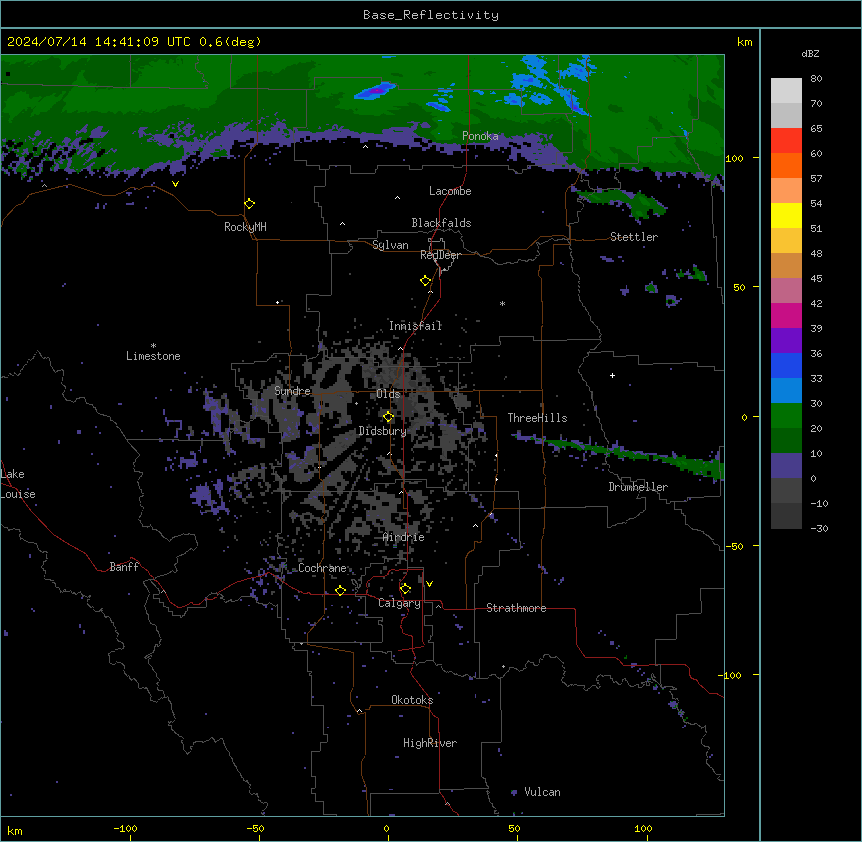This screenshot has width=862, height=842.
Task: Click the Strathmore label
Action: [x=516, y=608]
